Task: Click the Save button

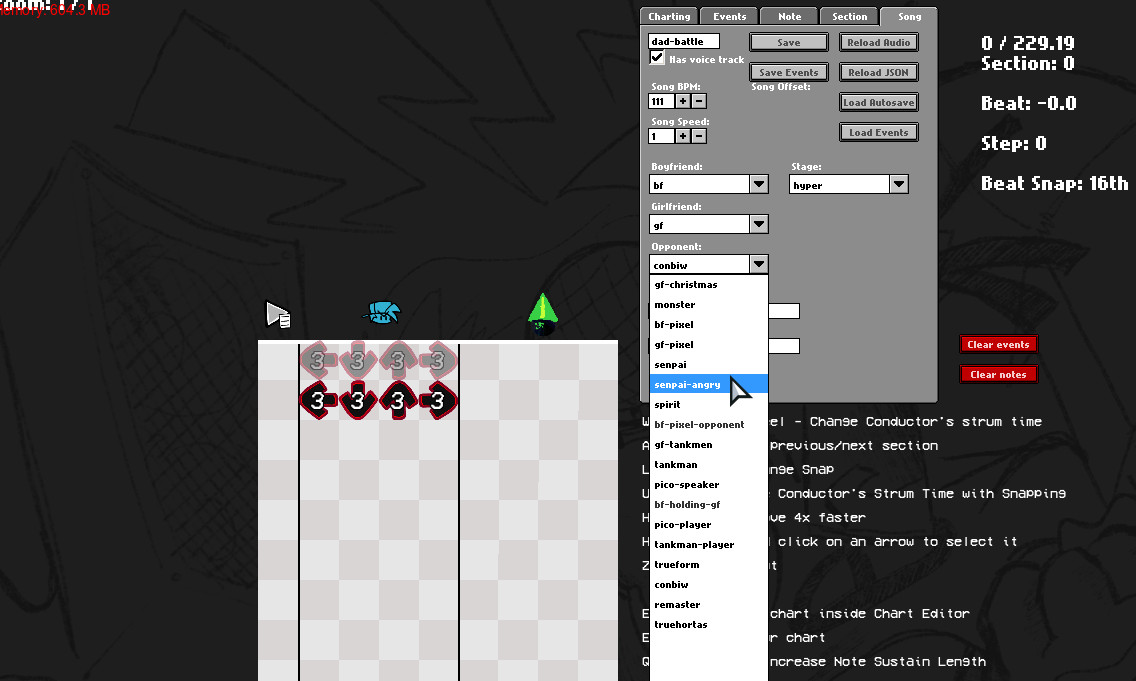Action: pyautogui.click(x=789, y=43)
